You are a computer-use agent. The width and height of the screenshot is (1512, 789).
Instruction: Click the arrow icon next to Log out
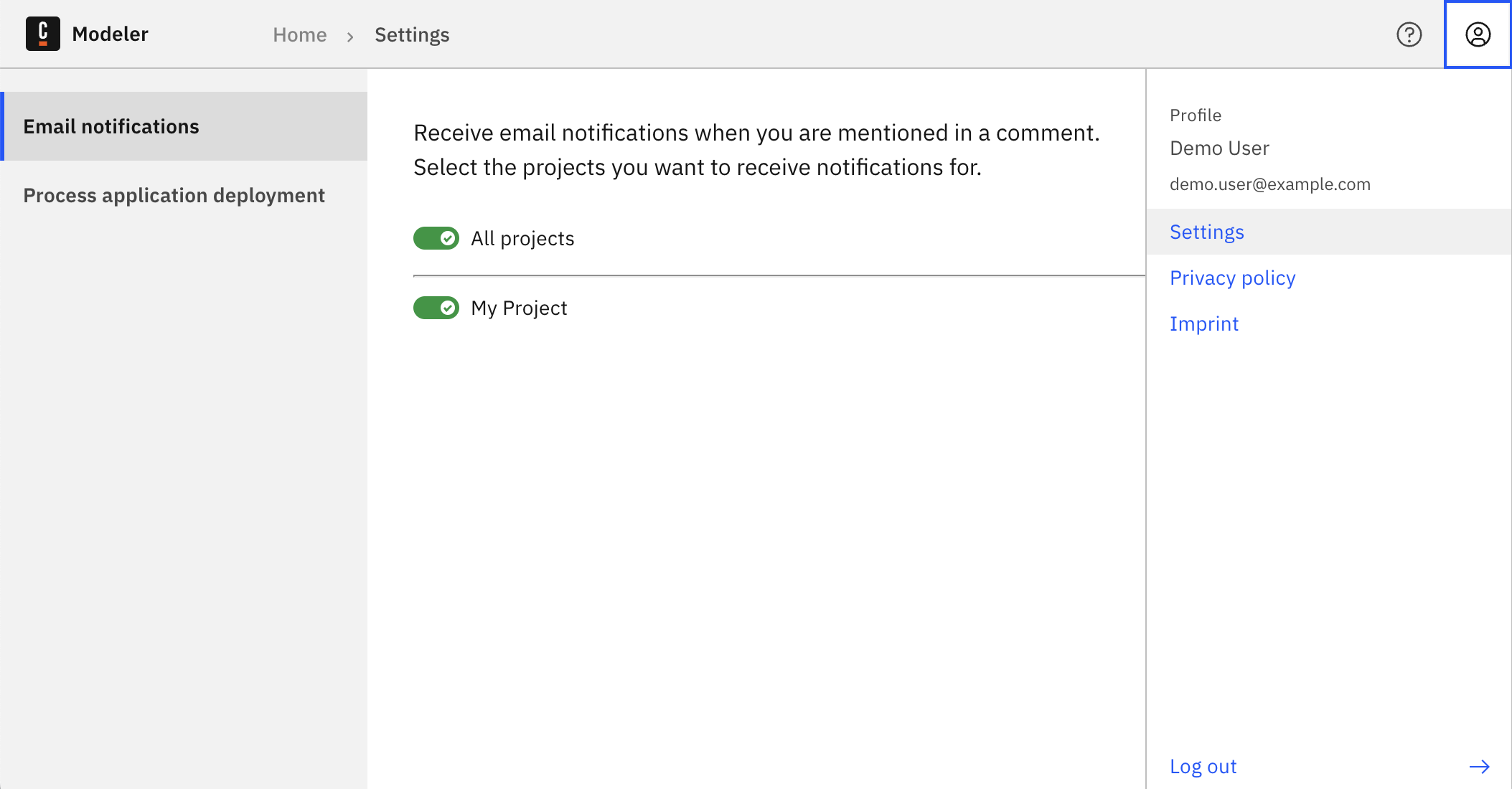[1479, 765]
